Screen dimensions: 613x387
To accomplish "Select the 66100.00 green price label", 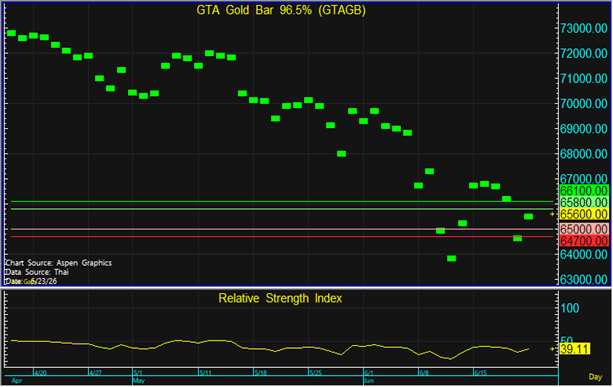I will coord(584,191).
